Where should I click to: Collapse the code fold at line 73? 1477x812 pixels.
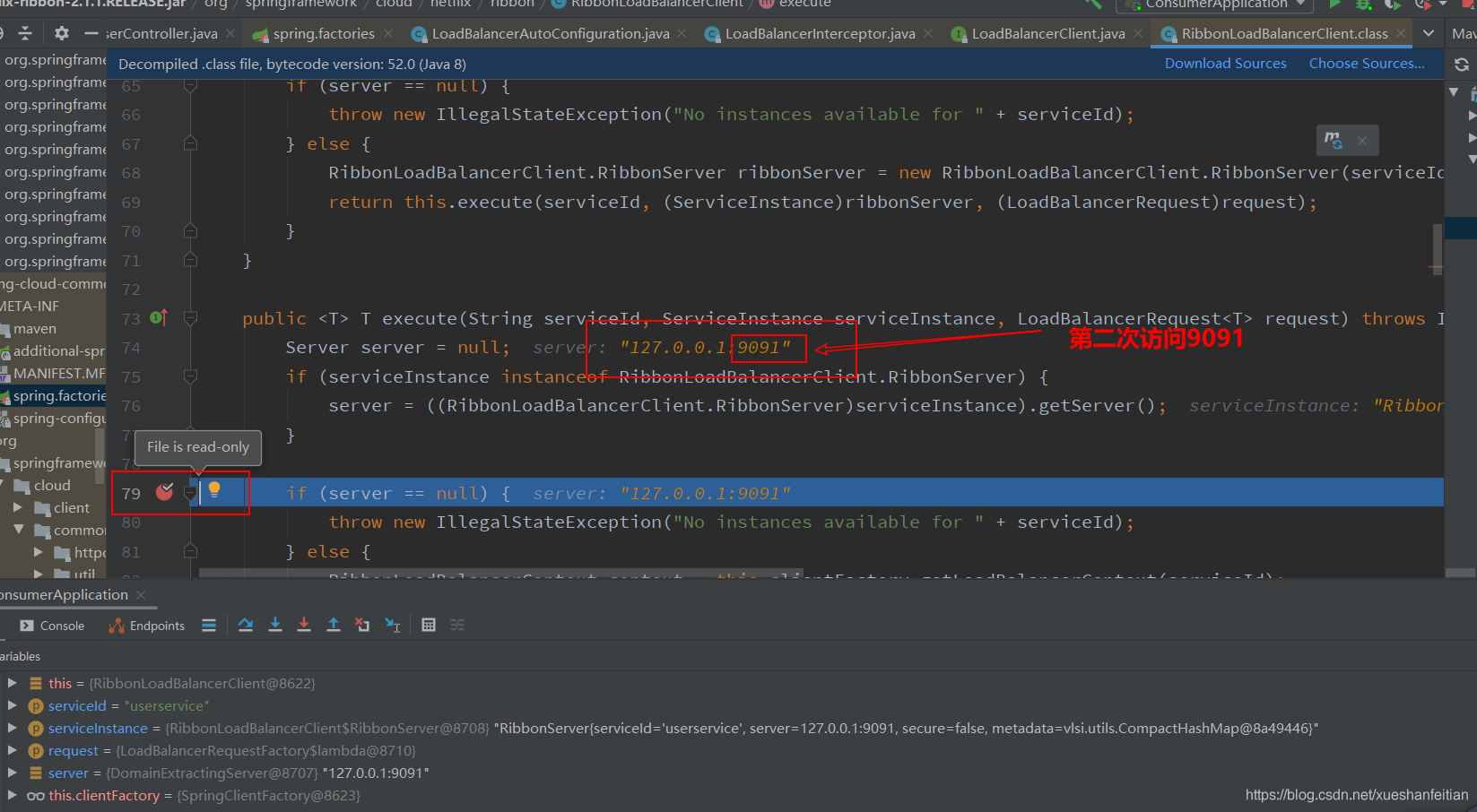190,318
